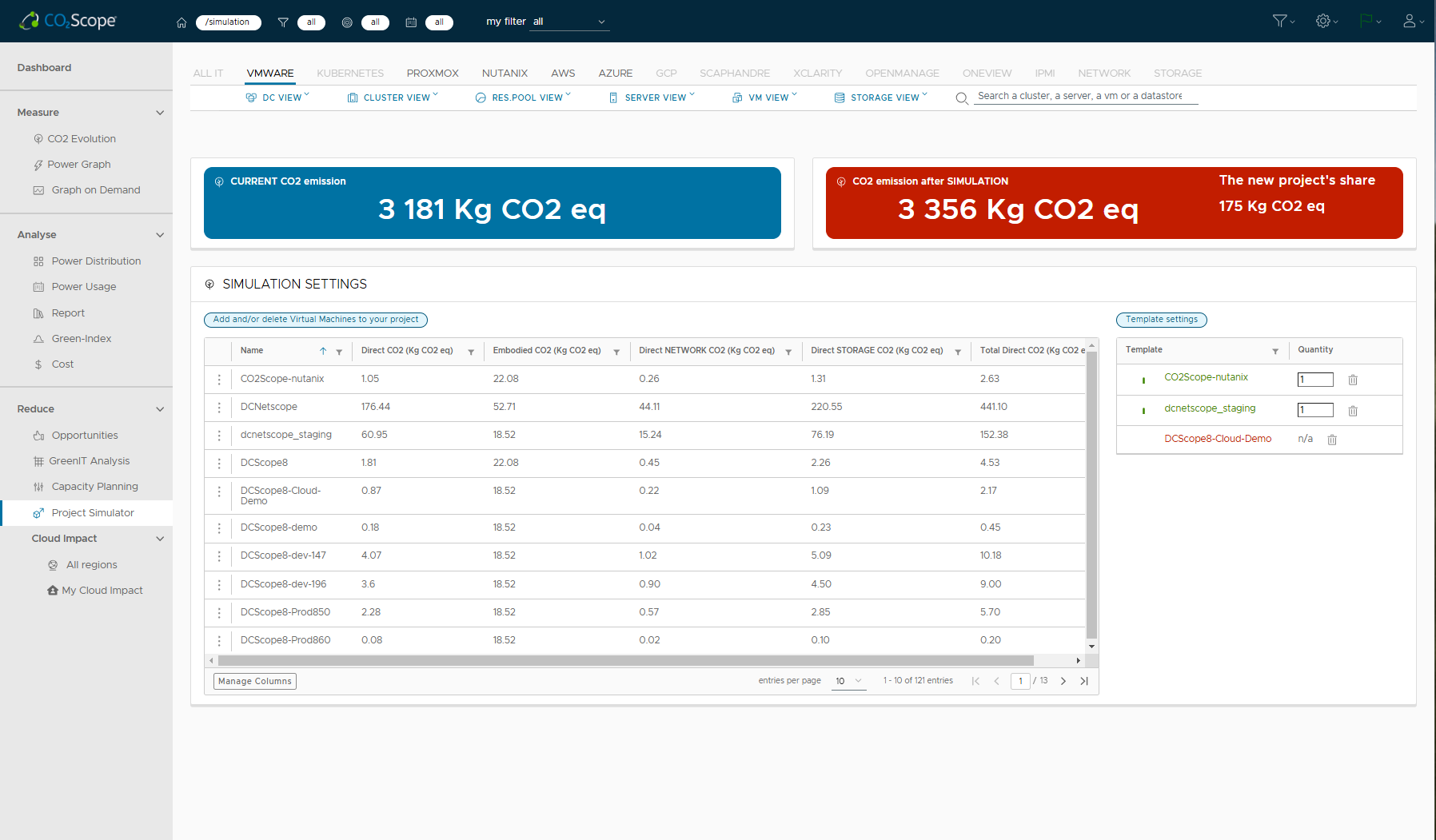The height and width of the screenshot is (840, 1436).
Task: Go to next page of entries
Action: [x=1063, y=681]
